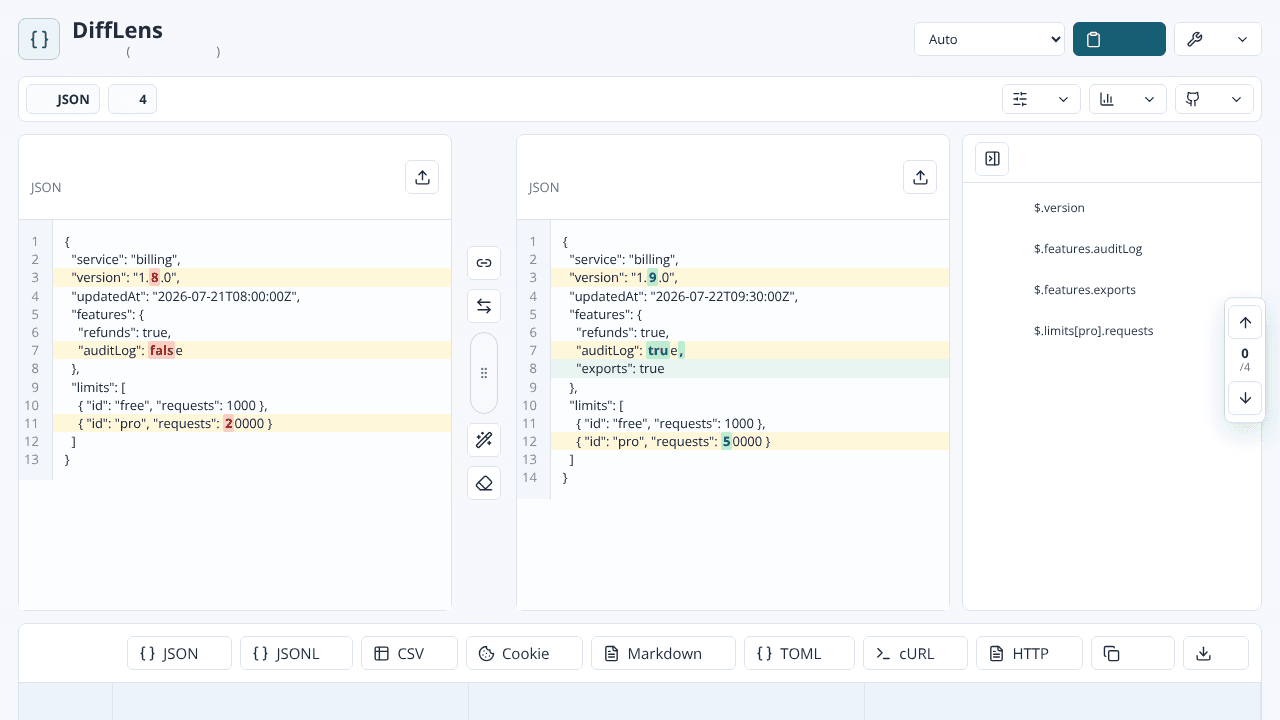
Task: Click the JSON export button
Action: pyautogui.click(x=179, y=653)
